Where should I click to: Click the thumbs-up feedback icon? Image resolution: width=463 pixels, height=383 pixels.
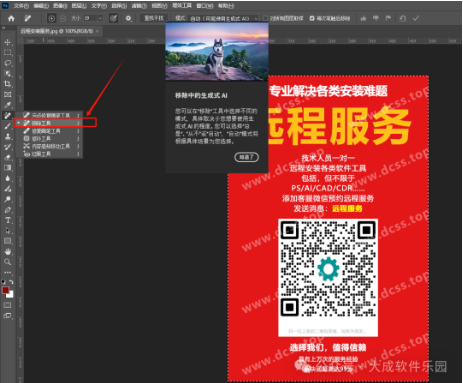click(x=363, y=18)
